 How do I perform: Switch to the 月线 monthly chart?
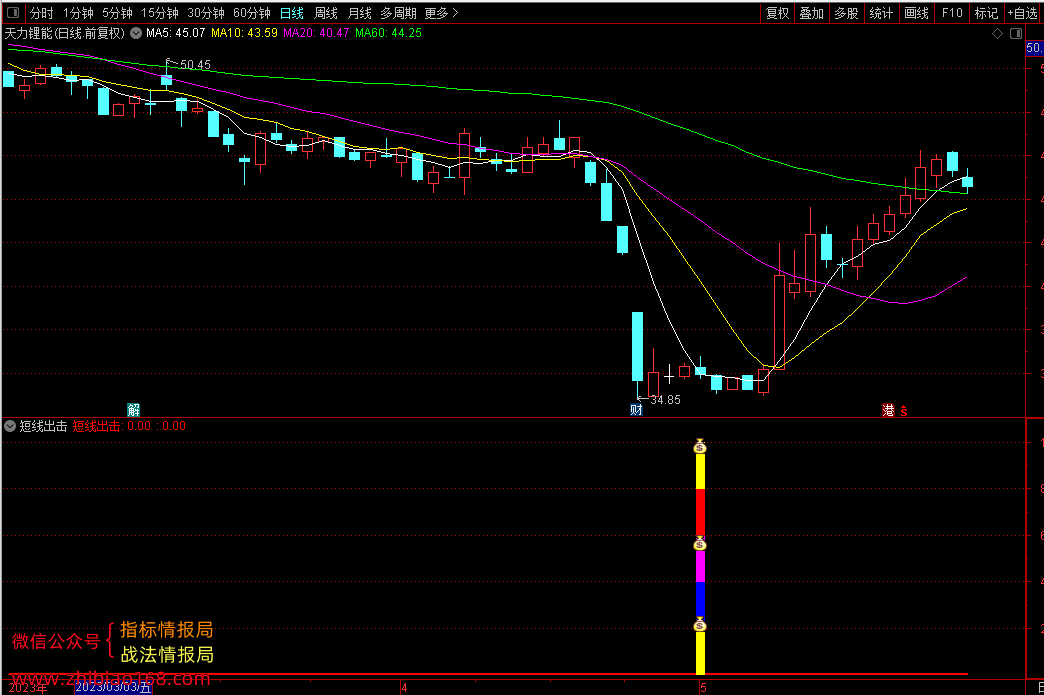tap(360, 13)
